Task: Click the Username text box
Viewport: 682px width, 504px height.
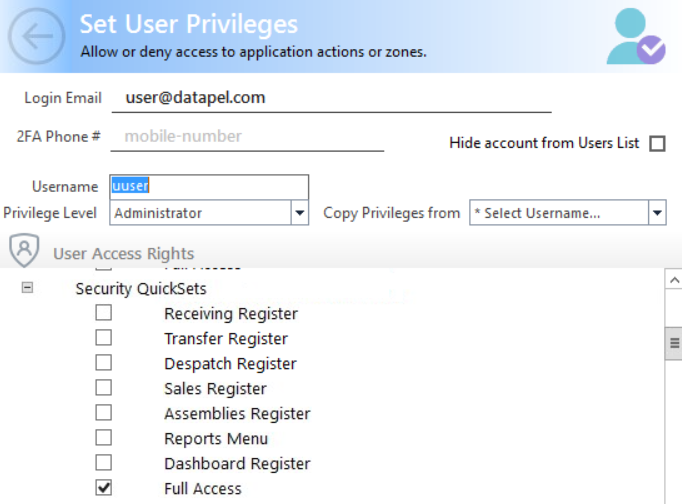Action: [209, 187]
